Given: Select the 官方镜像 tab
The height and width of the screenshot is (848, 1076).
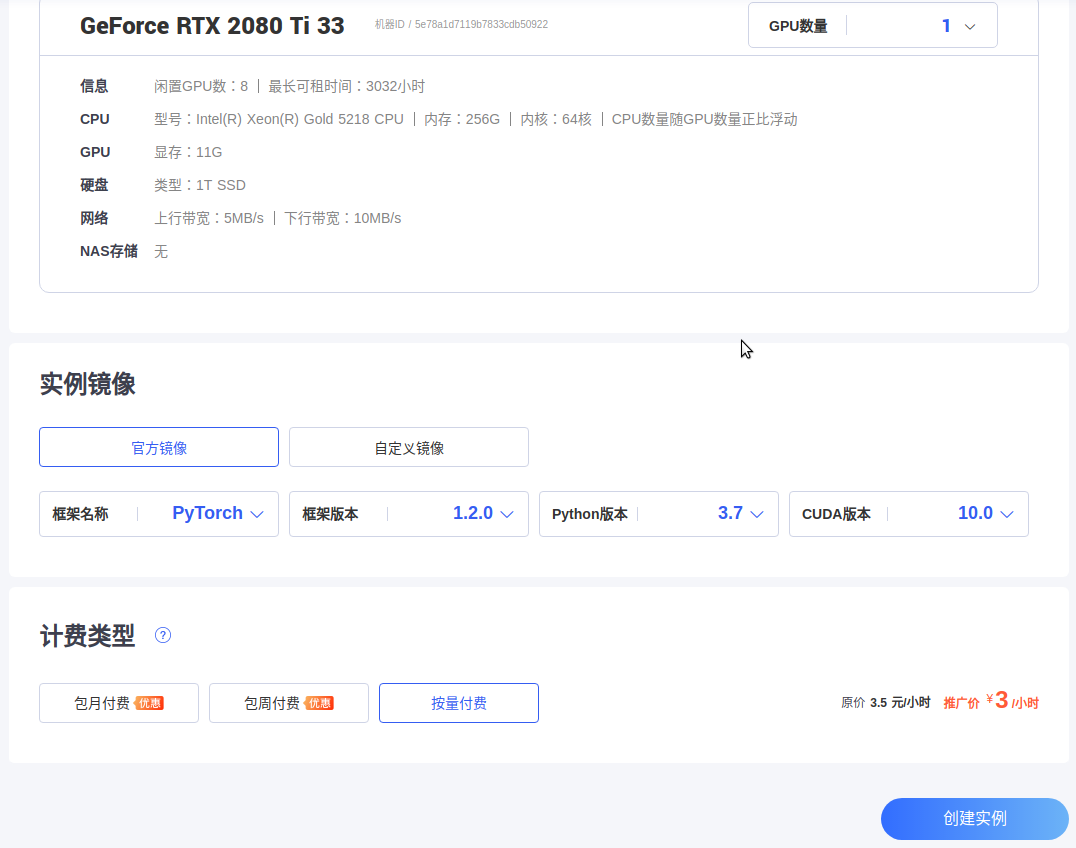Looking at the screenshot, I should pyautogui.click(x=158, y=446).
